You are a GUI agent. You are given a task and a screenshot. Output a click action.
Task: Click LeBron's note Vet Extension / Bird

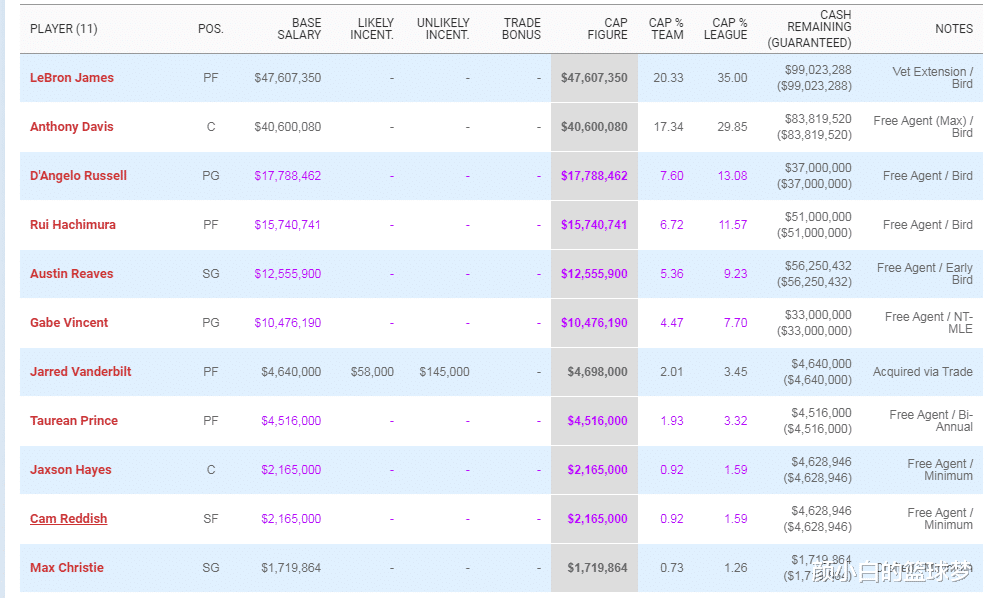point(933,78)
